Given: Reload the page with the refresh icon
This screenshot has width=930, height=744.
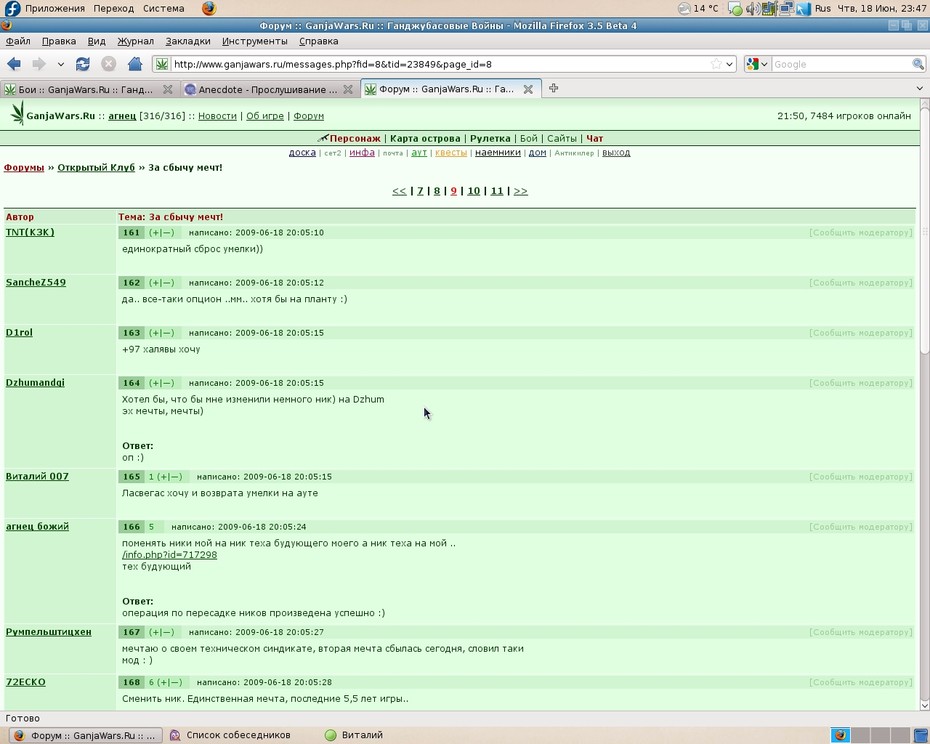Looking at the screenshot, I should coord(82,64).
